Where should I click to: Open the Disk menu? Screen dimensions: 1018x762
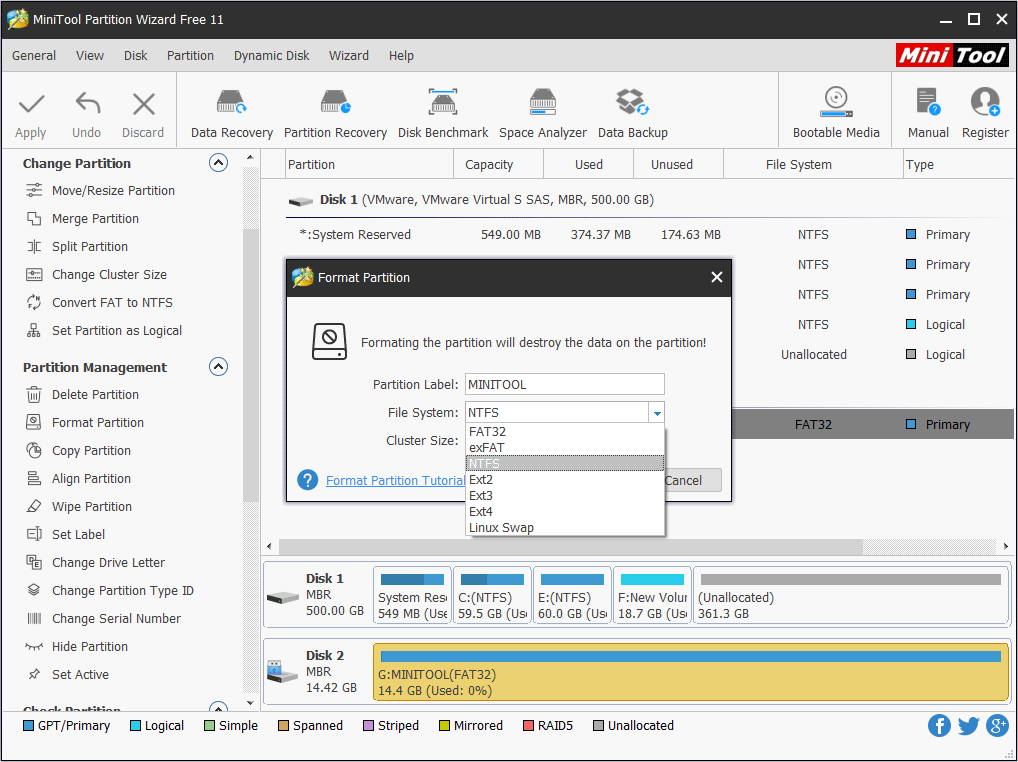(136, 55)
